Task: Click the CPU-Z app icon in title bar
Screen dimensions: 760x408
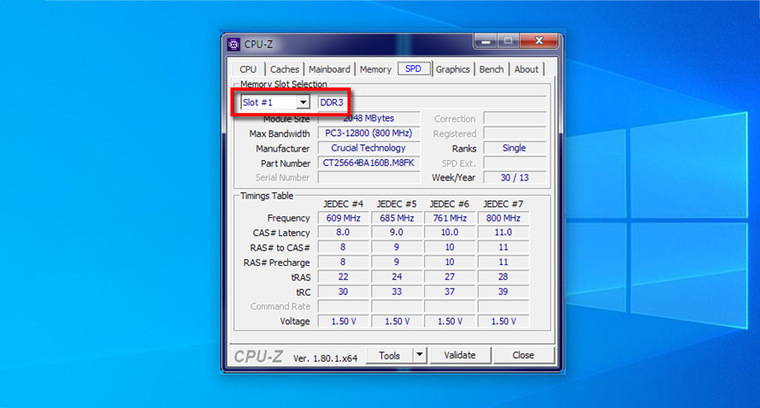Action: tap(234, 44)
